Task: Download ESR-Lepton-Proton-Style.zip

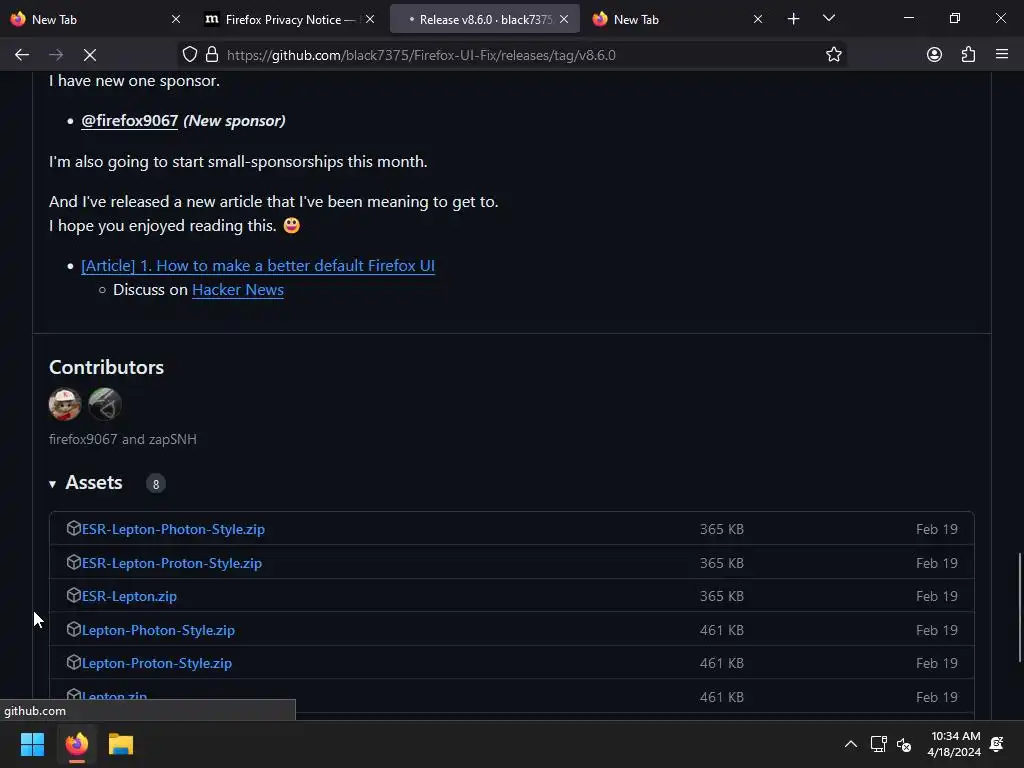Action: click(x=172, y=563)
